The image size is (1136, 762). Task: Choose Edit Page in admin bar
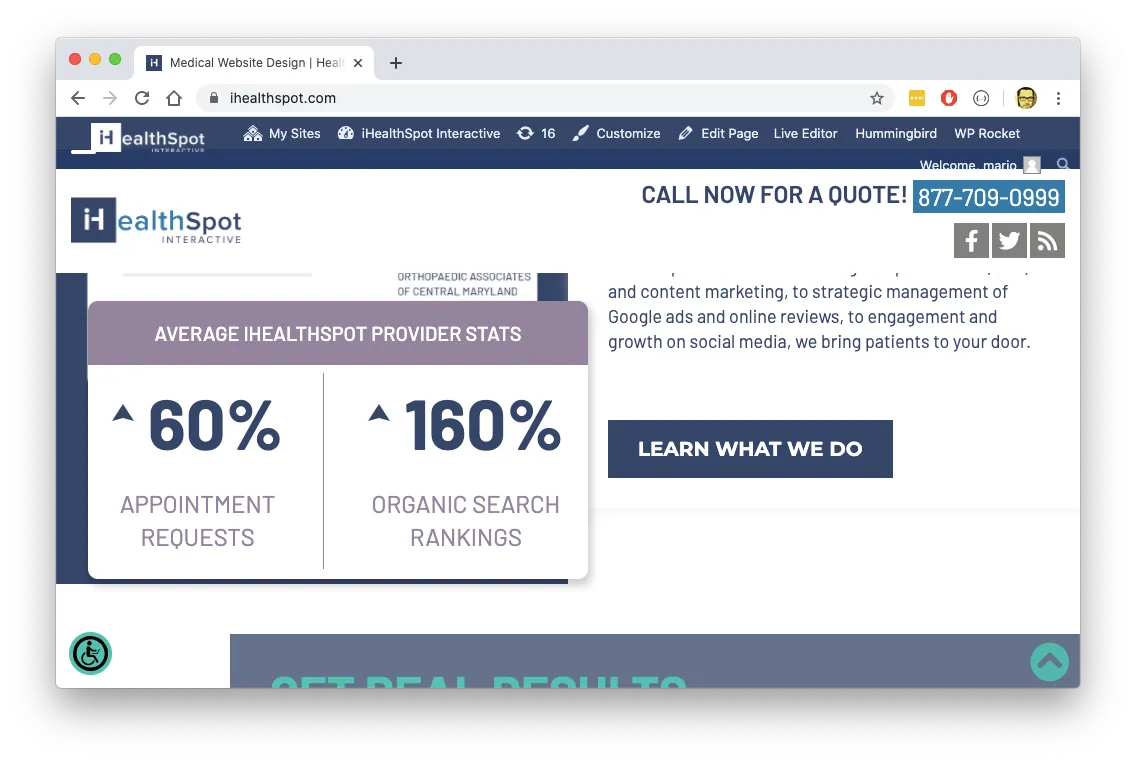coord(719,133)
